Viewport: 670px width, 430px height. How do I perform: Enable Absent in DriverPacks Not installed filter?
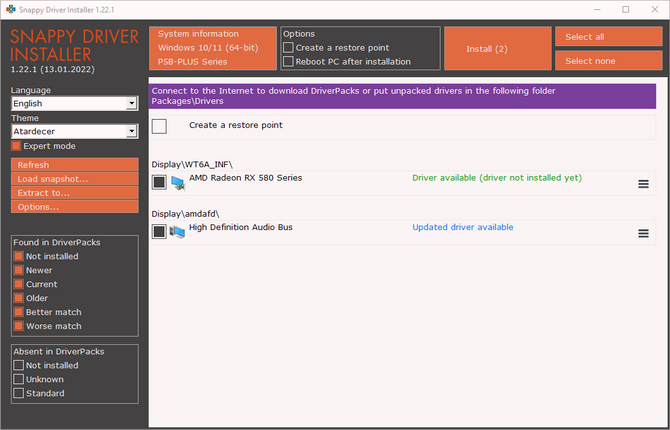[18, 365]
